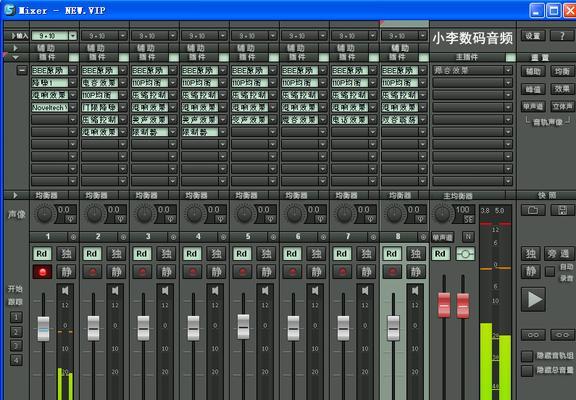The image size is (576, 400).
Task: Click channel 3 speaker monitor icon
Action: click(x=165, y=291)
